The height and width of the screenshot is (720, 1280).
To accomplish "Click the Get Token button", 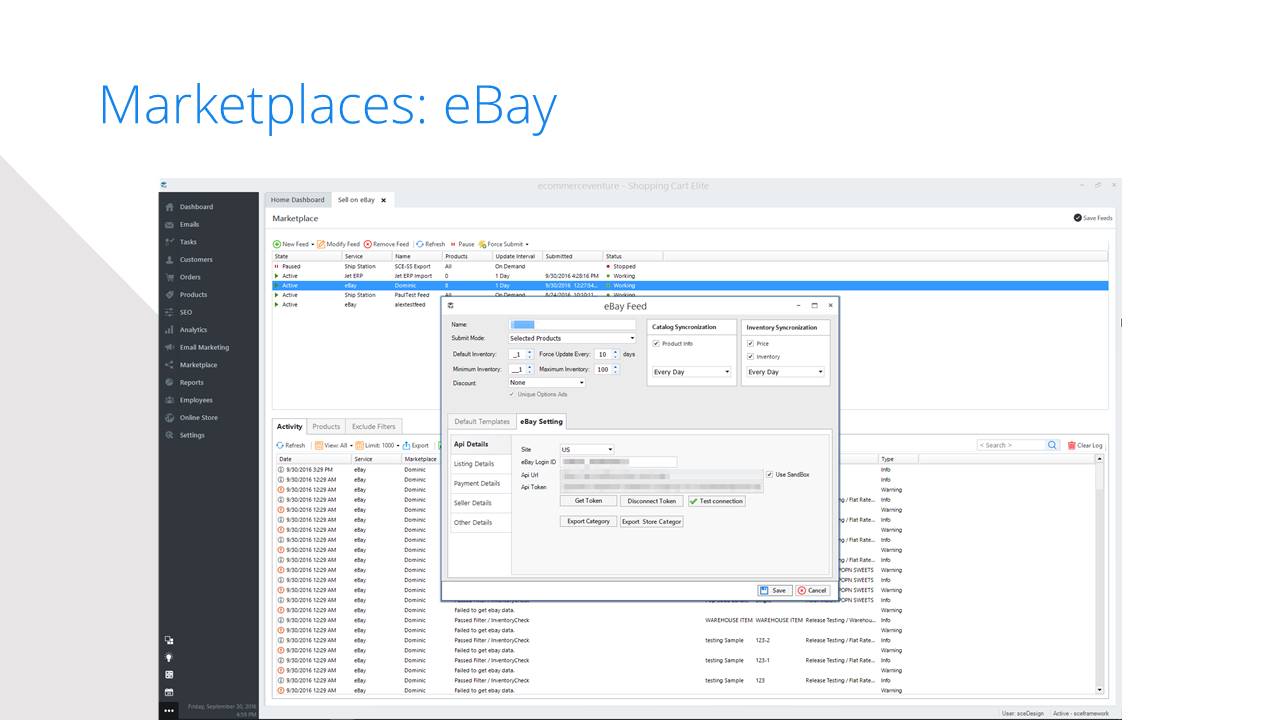I will [588, 501].
